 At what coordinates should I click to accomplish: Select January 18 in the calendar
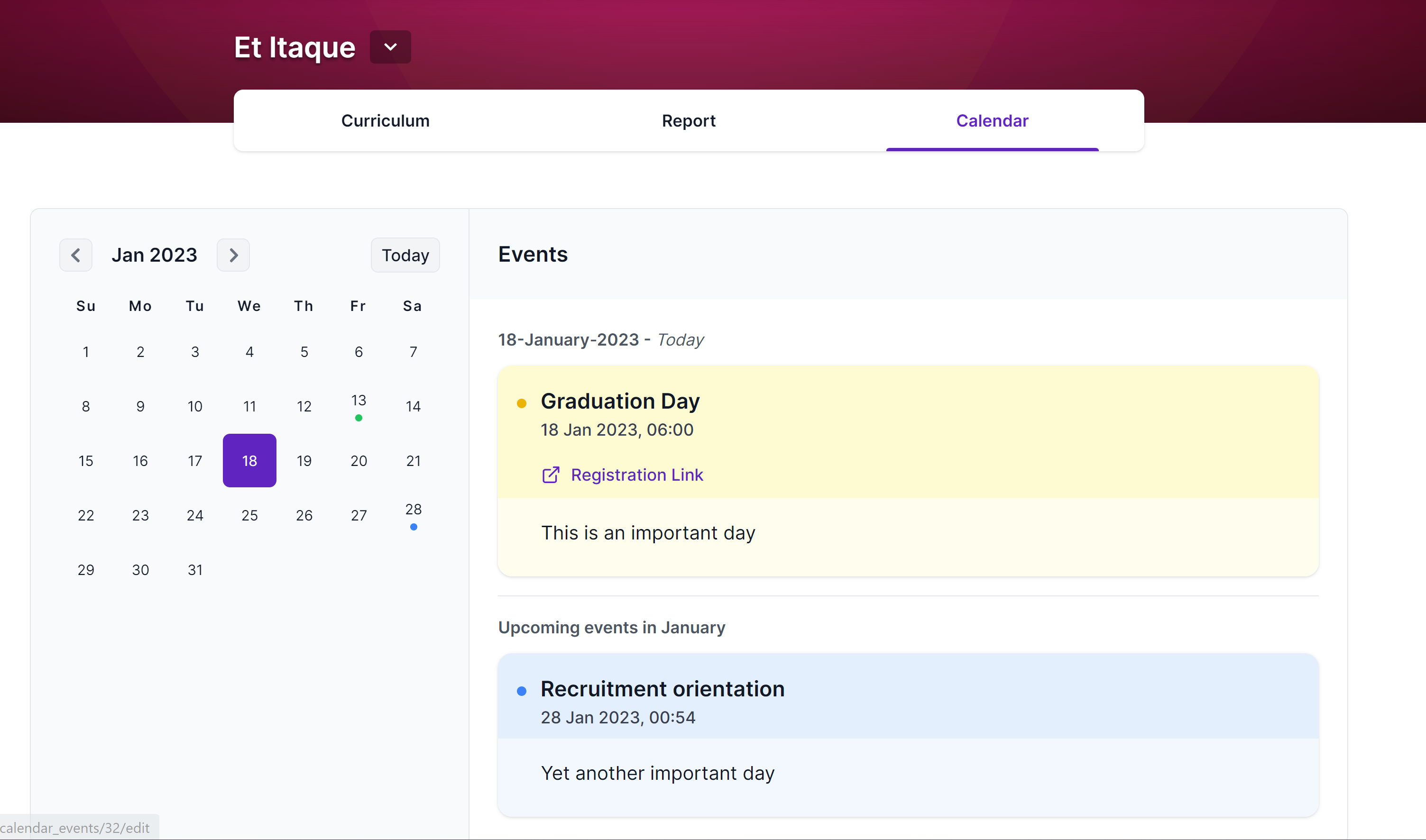coord(249,460)
